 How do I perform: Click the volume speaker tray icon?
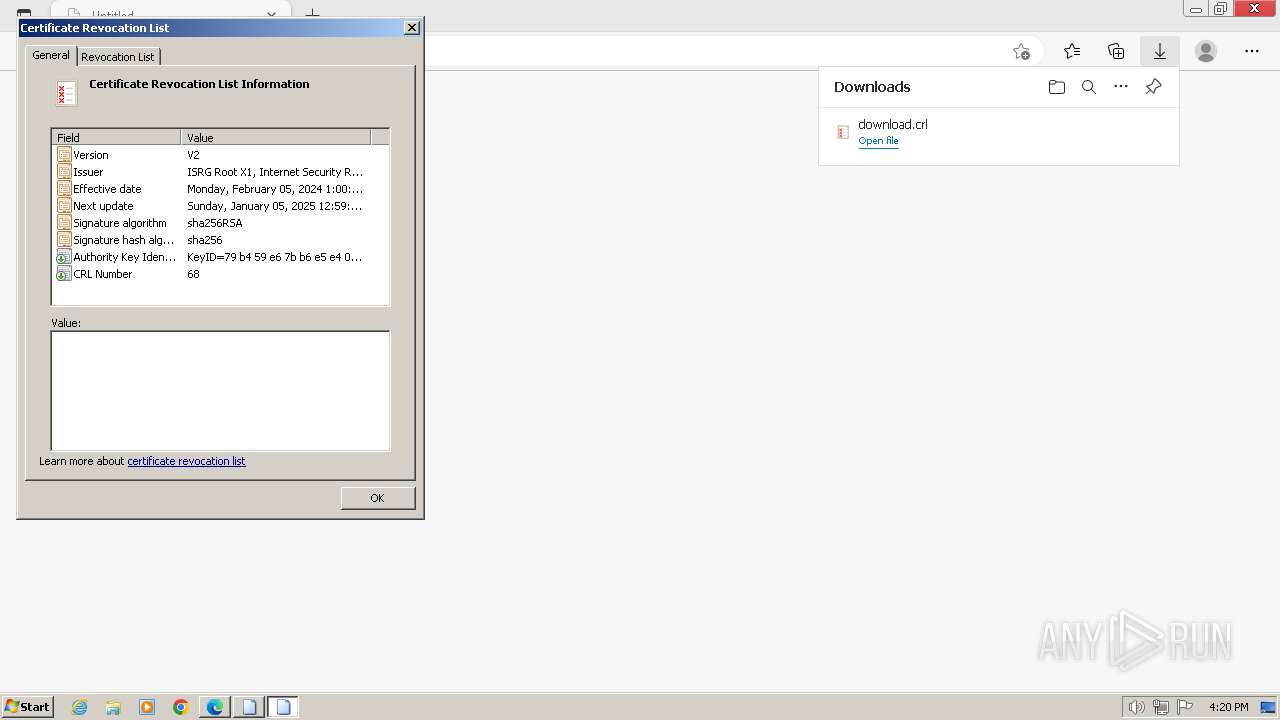(x=1136, y=707)
